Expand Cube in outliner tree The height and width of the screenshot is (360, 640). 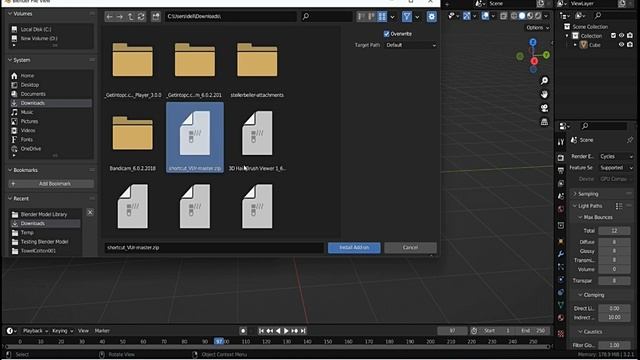[576, 44]
